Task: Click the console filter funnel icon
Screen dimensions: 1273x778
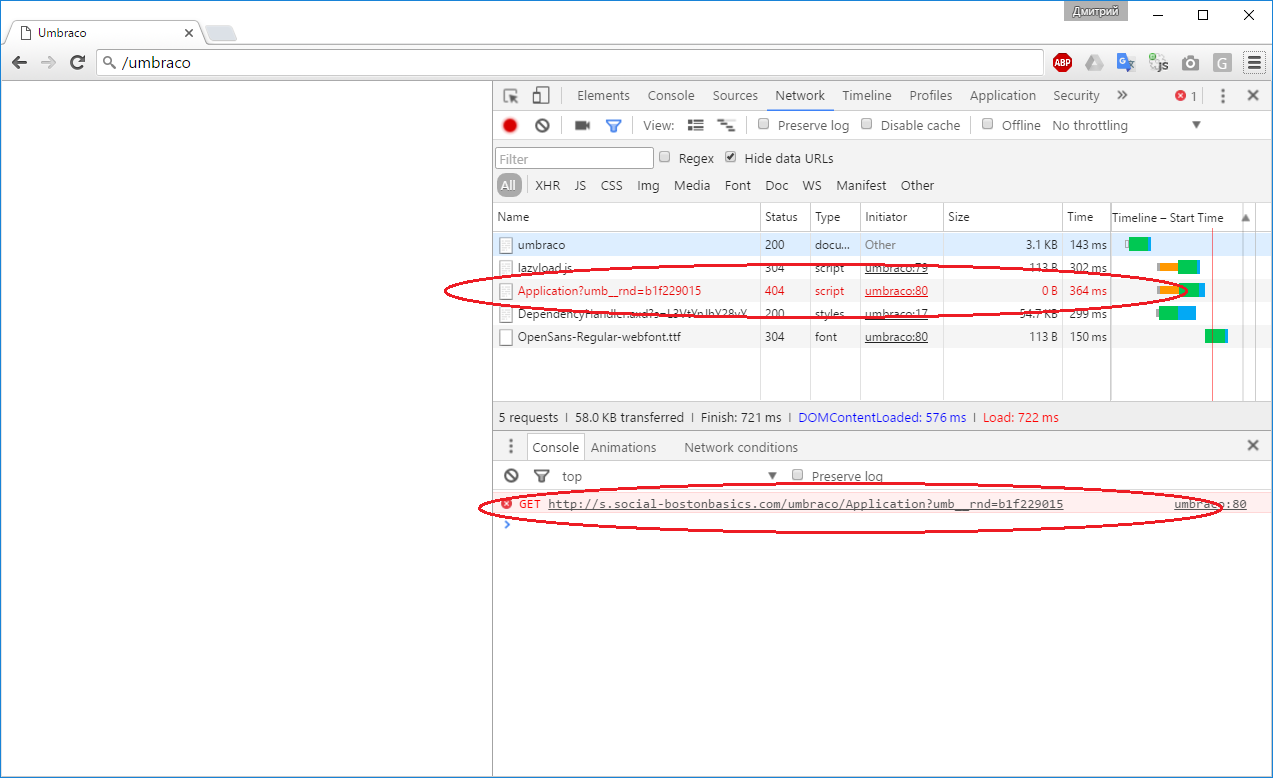Action: click(x=541, y=476)
